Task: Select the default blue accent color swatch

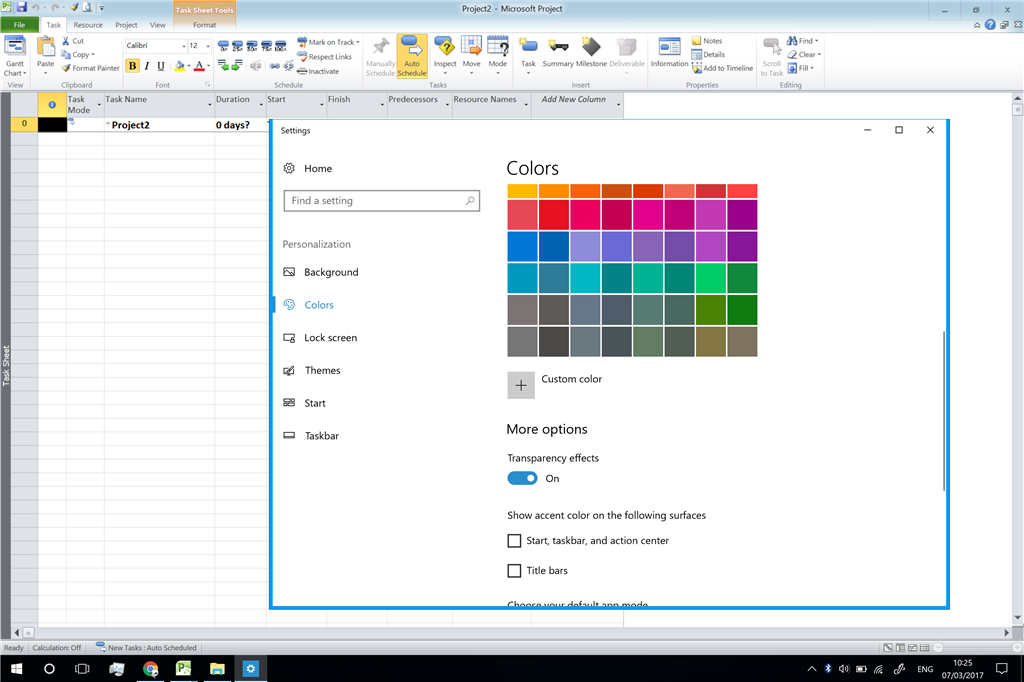Action: 522,247
